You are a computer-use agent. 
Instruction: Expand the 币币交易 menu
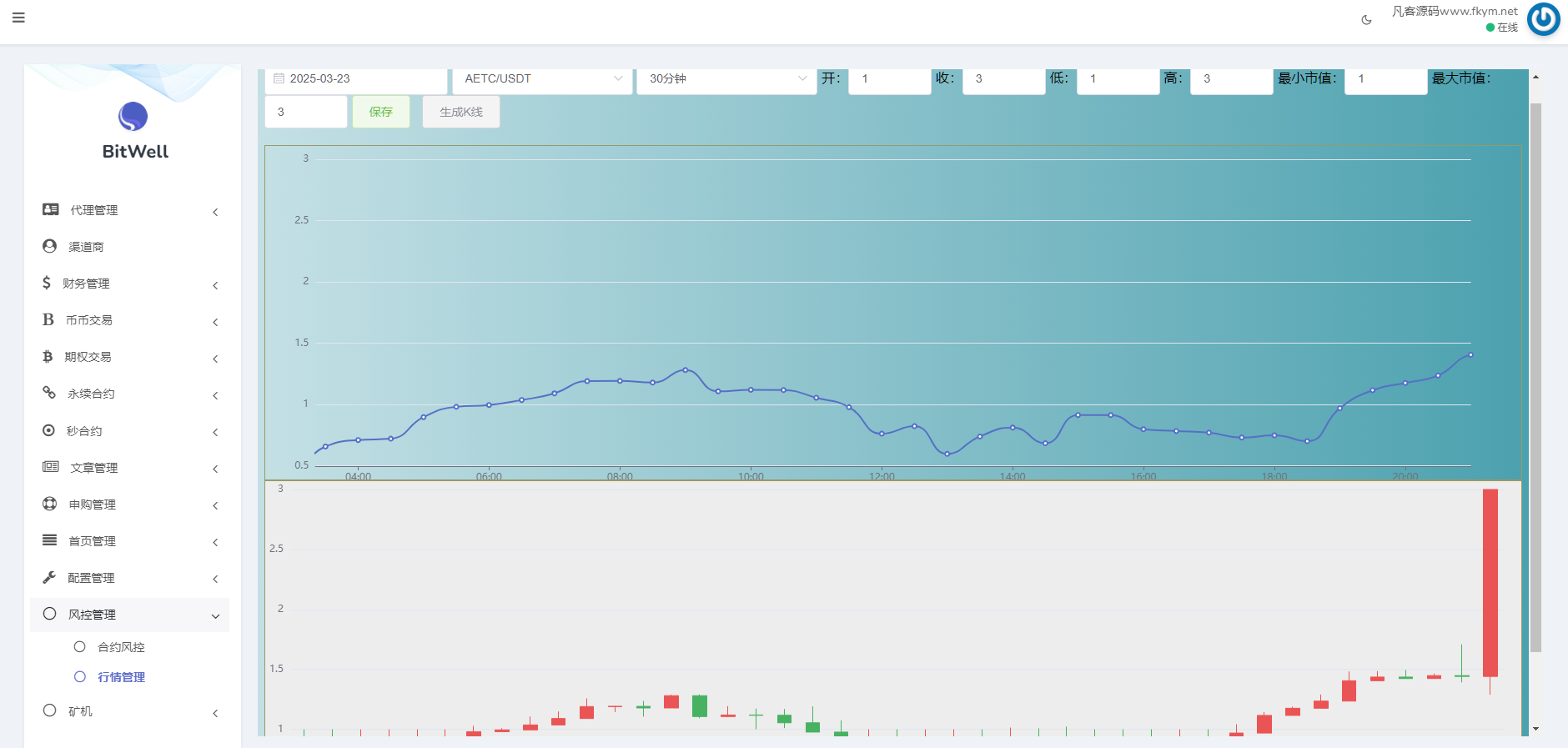pos(215,322)
